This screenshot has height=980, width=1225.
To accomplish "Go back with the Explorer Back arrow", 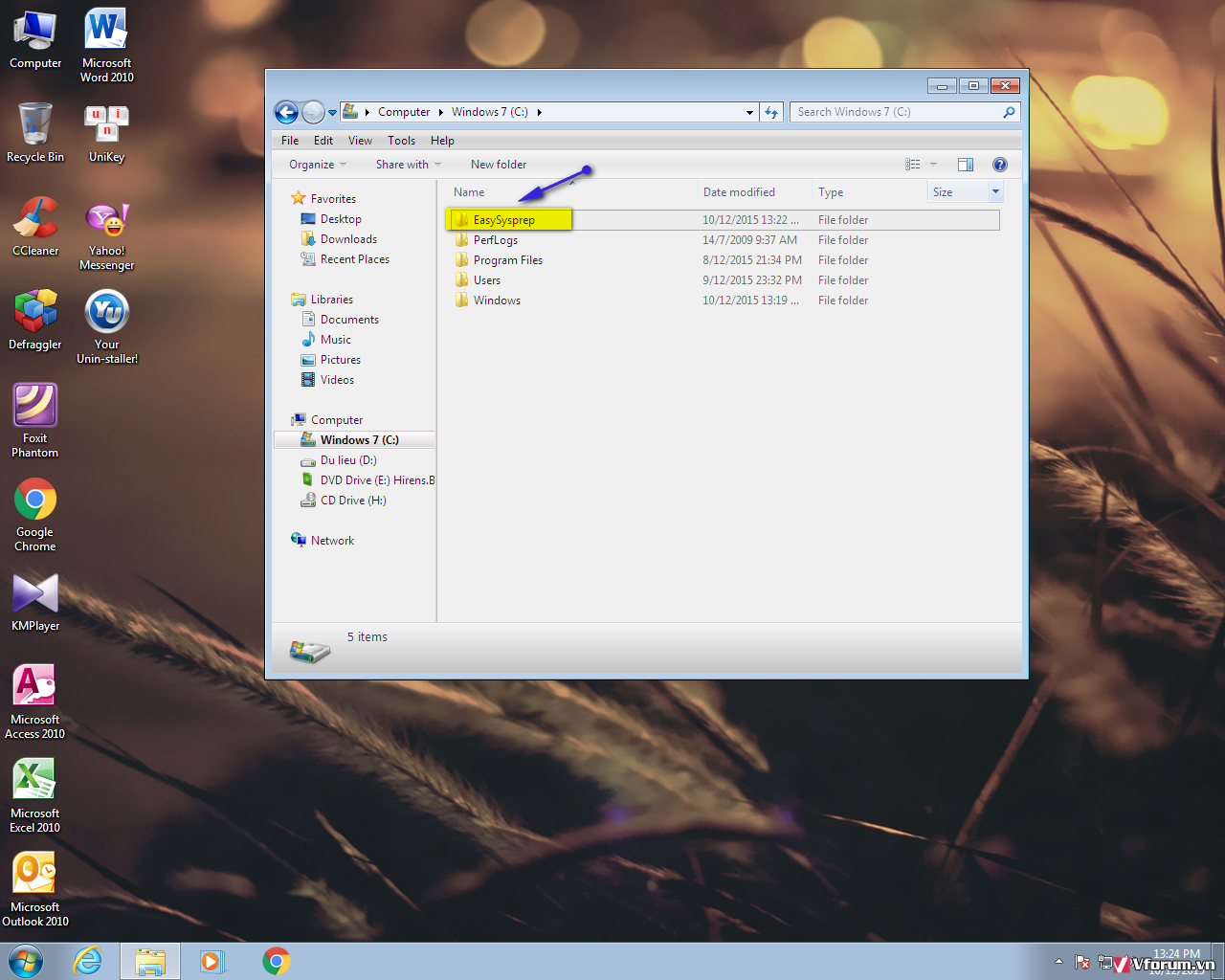I will coord(286,112).
